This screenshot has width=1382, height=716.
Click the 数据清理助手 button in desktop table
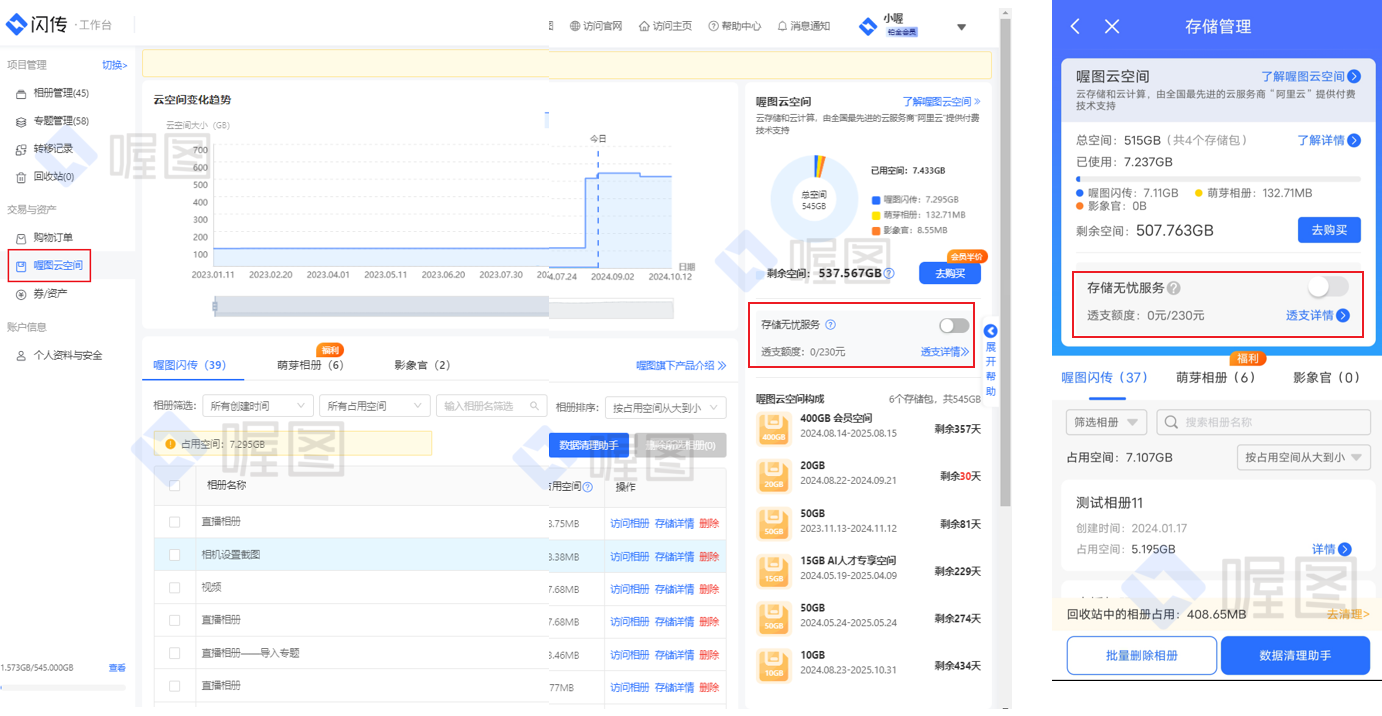tap(589, 446)
